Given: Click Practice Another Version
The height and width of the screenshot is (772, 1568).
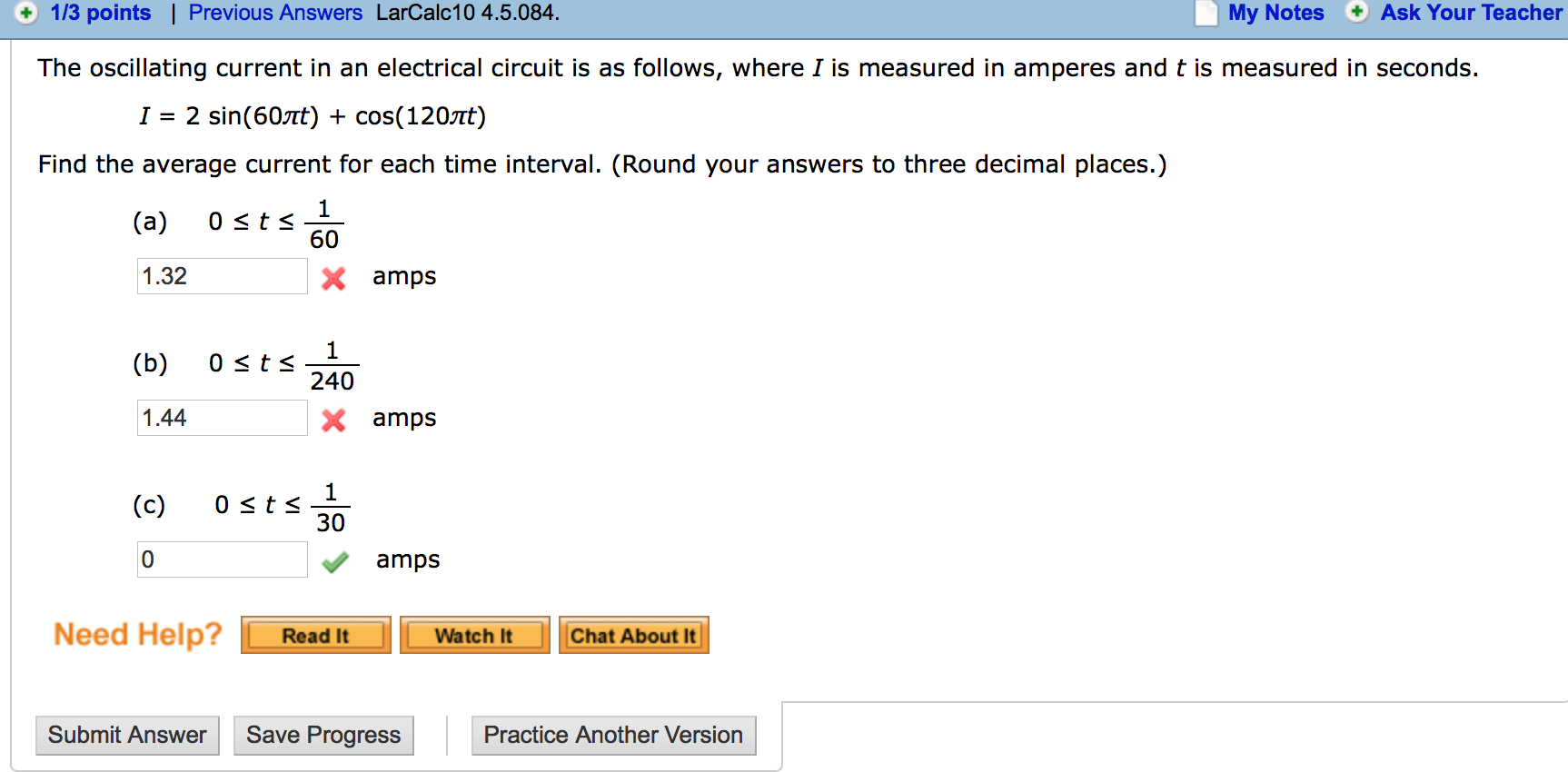Looking at the screenshot, I should [x=612, y=735].
